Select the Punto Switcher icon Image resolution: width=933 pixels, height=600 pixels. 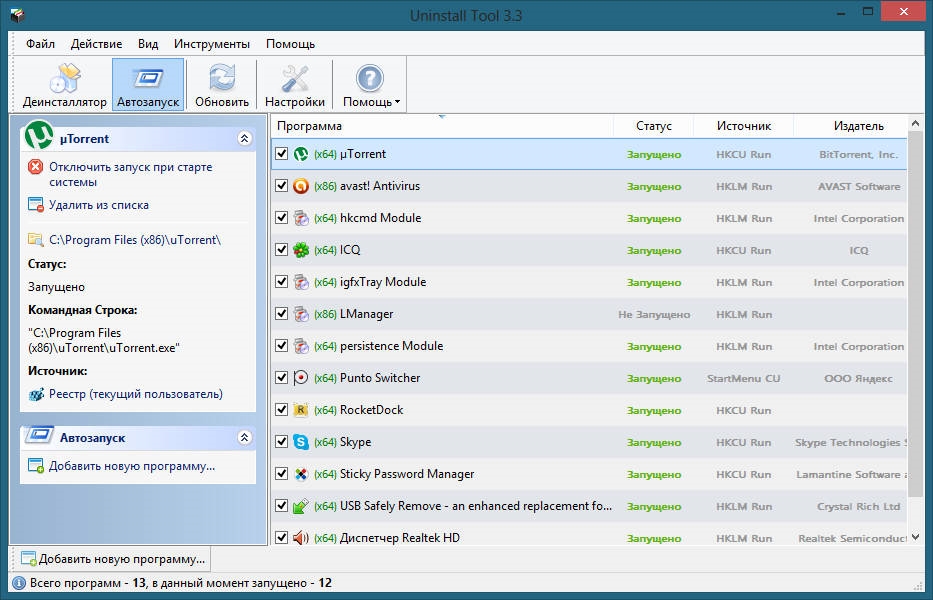click(x=301, y=378)
